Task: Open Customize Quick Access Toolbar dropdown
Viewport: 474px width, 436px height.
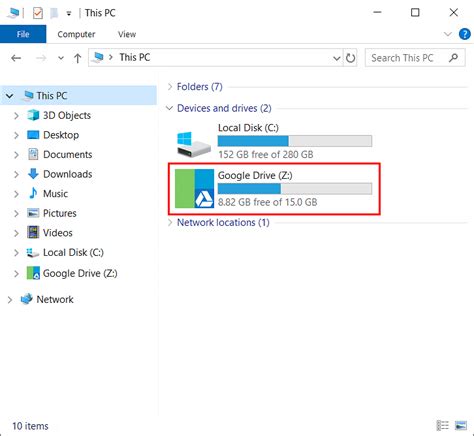Action: click(69, 14)
